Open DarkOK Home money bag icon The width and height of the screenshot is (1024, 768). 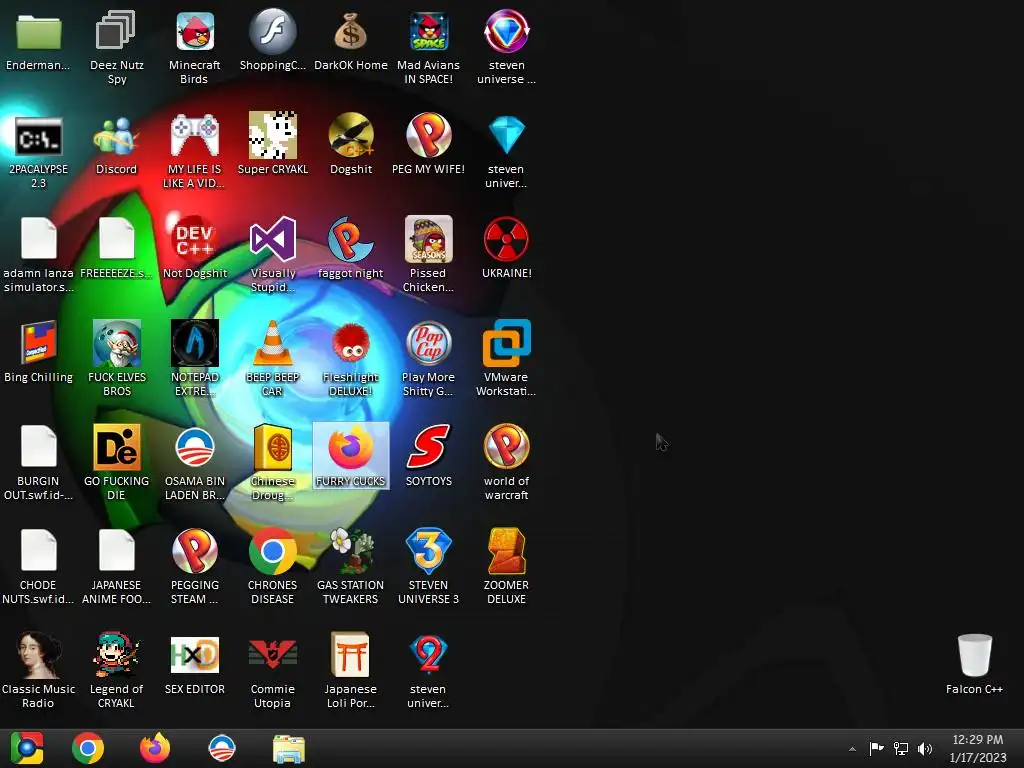point(351,33)
